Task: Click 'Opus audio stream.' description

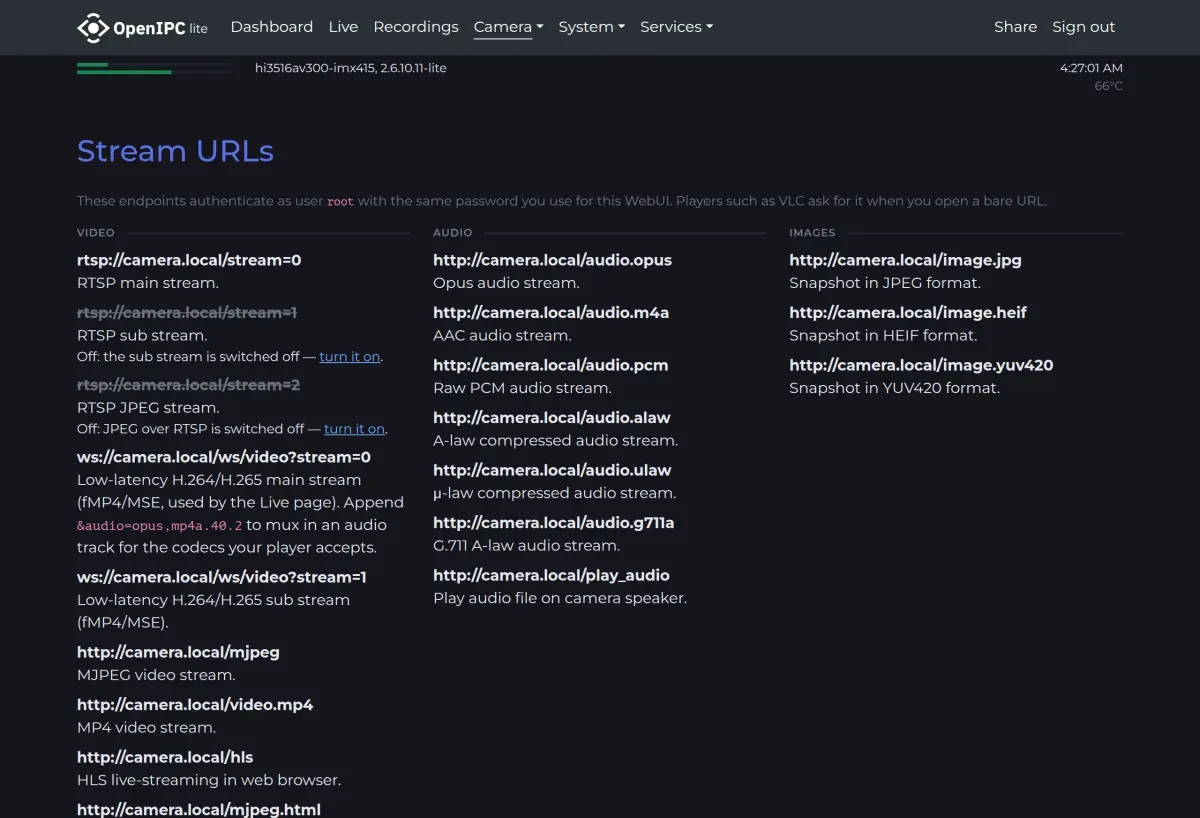Action: coord(506,283)
